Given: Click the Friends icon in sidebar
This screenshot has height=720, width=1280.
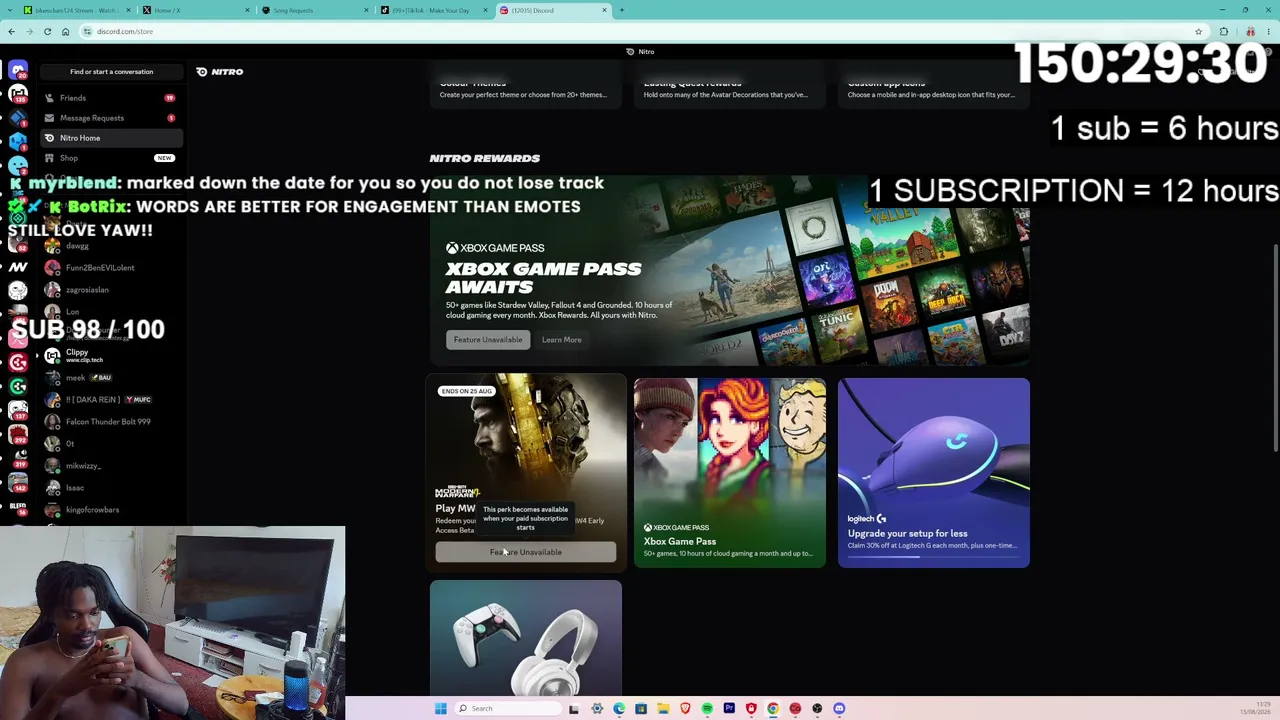Looking at the screenshot, I should [x=49, y=98].
